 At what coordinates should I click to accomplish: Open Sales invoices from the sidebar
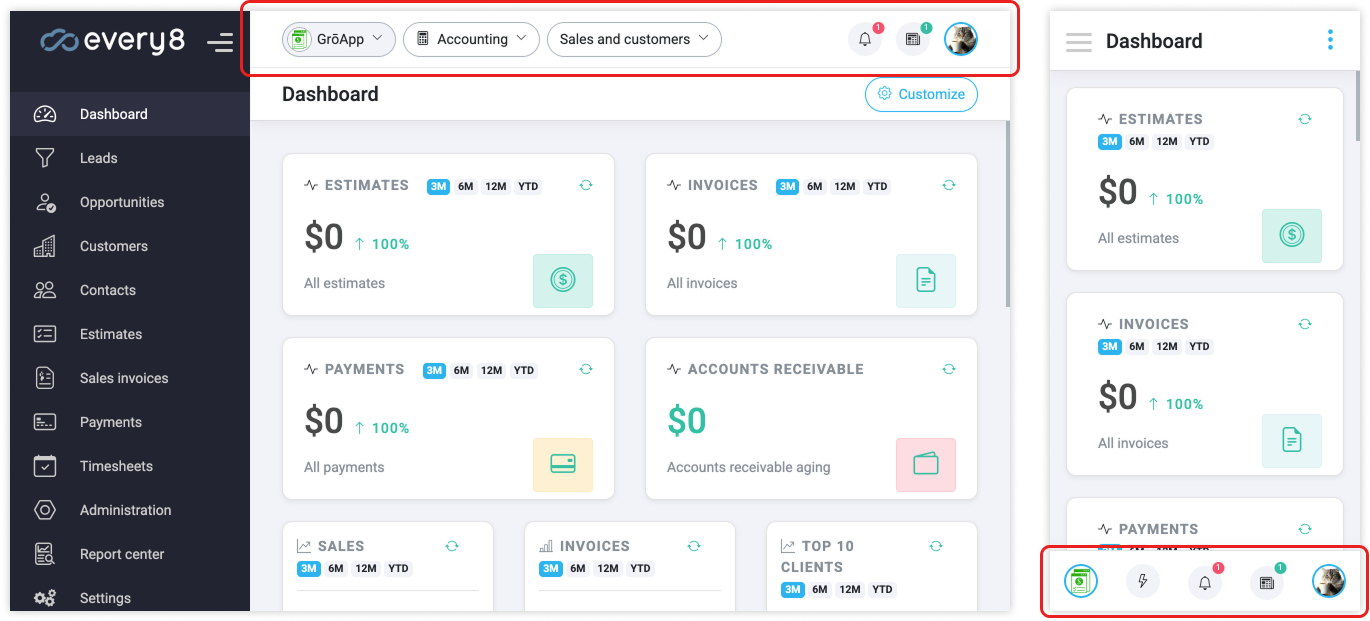(124, 378)
